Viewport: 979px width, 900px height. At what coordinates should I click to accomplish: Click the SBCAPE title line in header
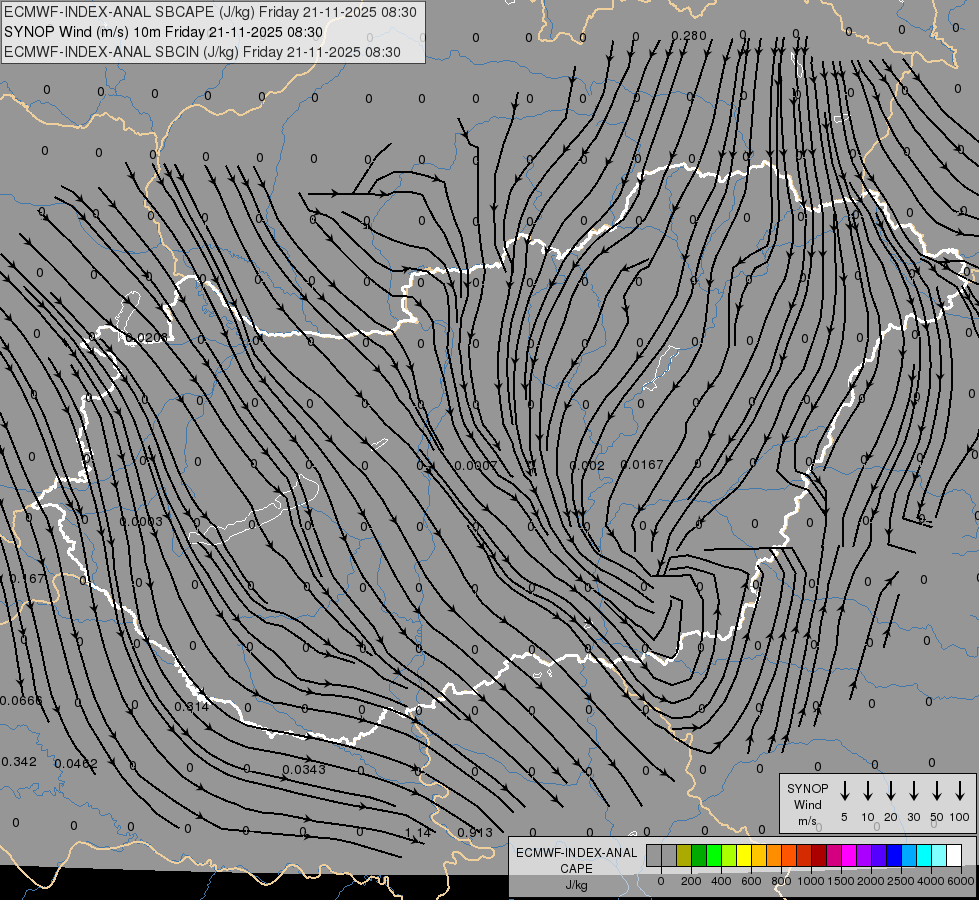click(210, 12)
